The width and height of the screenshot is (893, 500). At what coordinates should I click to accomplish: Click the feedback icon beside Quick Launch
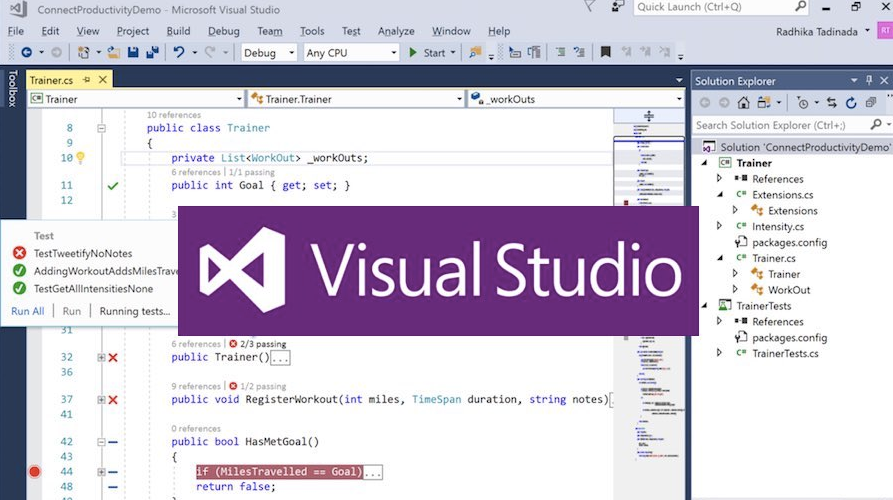[x=617, y=6]
